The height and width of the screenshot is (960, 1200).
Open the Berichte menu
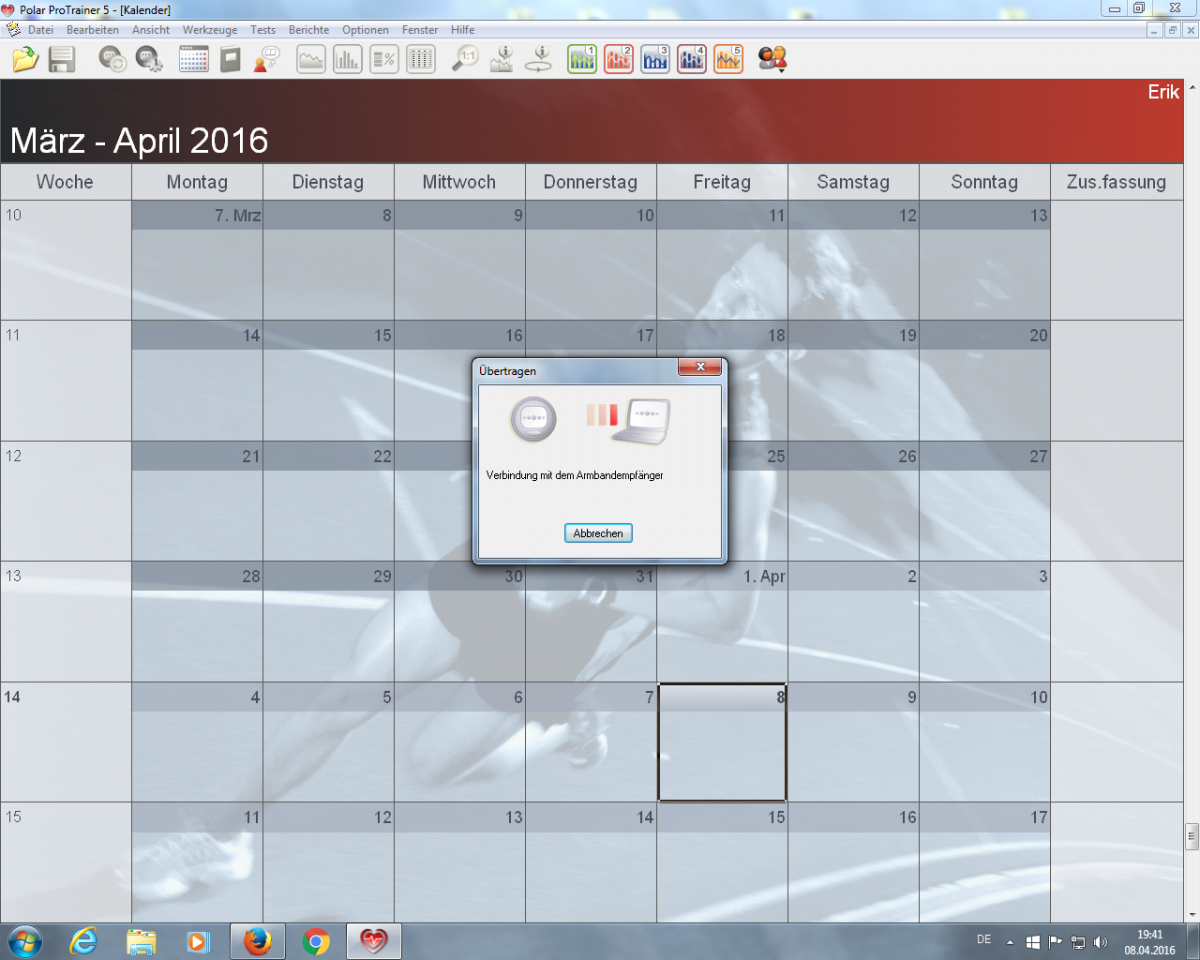pos(309,30)
